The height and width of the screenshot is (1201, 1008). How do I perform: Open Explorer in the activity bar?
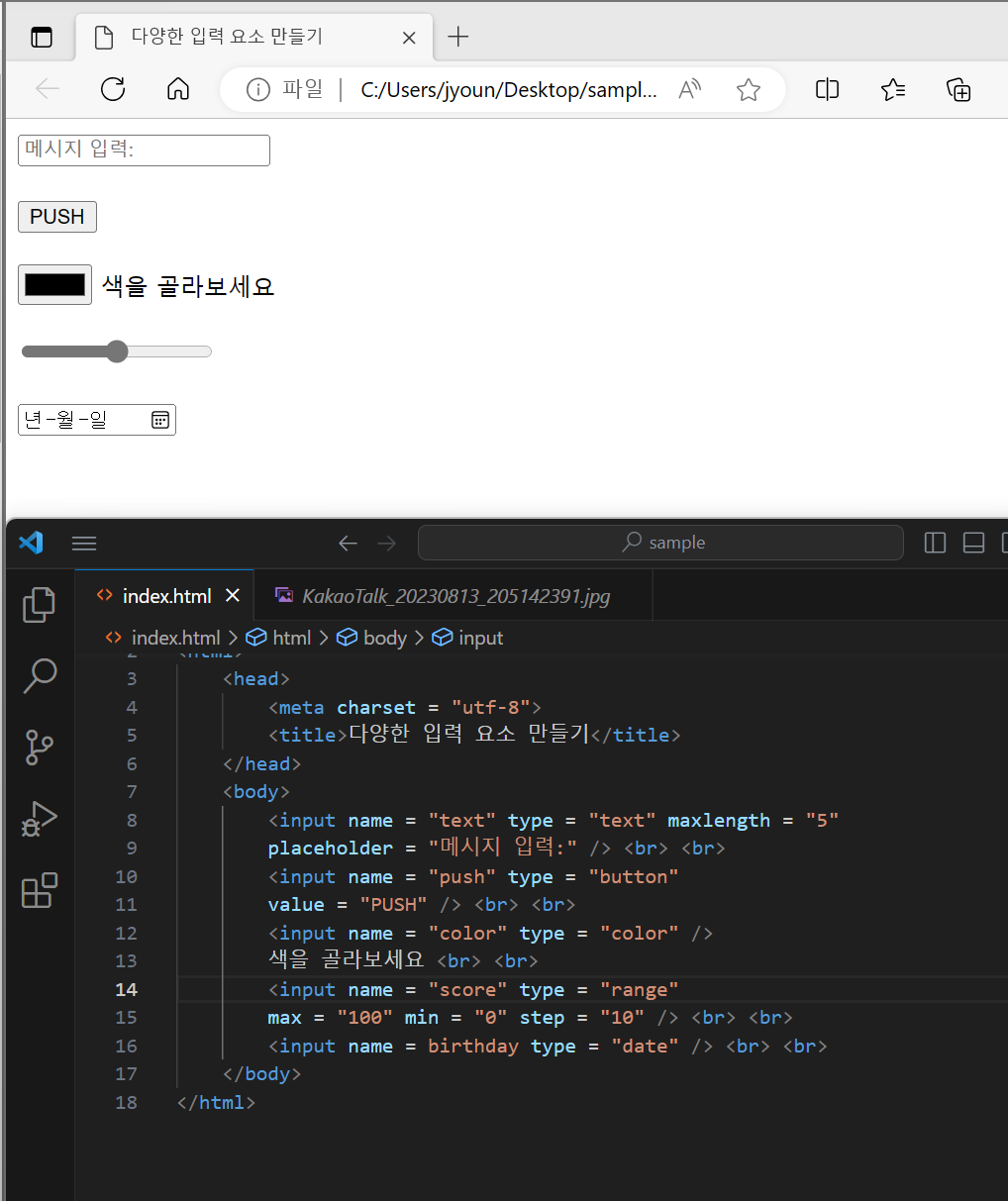pyautogui.click(x=40, y=604)
